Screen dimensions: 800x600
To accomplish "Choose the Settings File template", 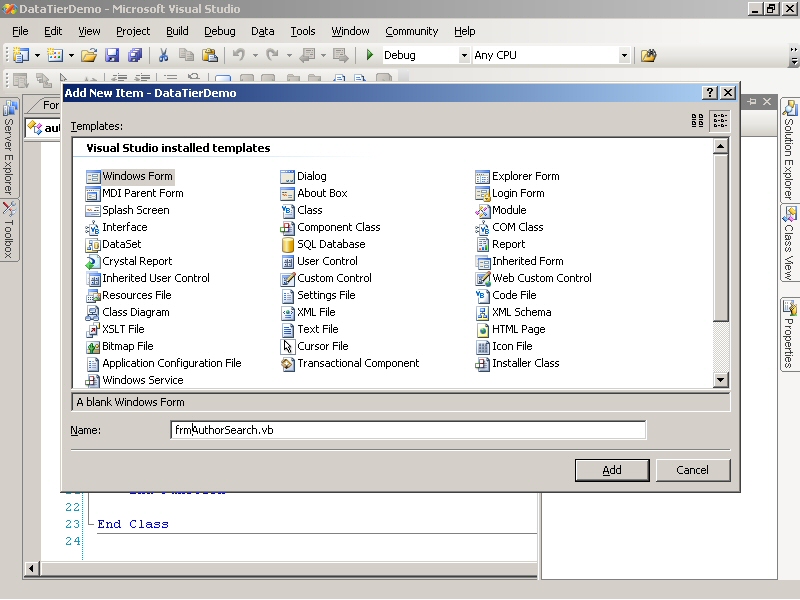I will tap(318, 295).
